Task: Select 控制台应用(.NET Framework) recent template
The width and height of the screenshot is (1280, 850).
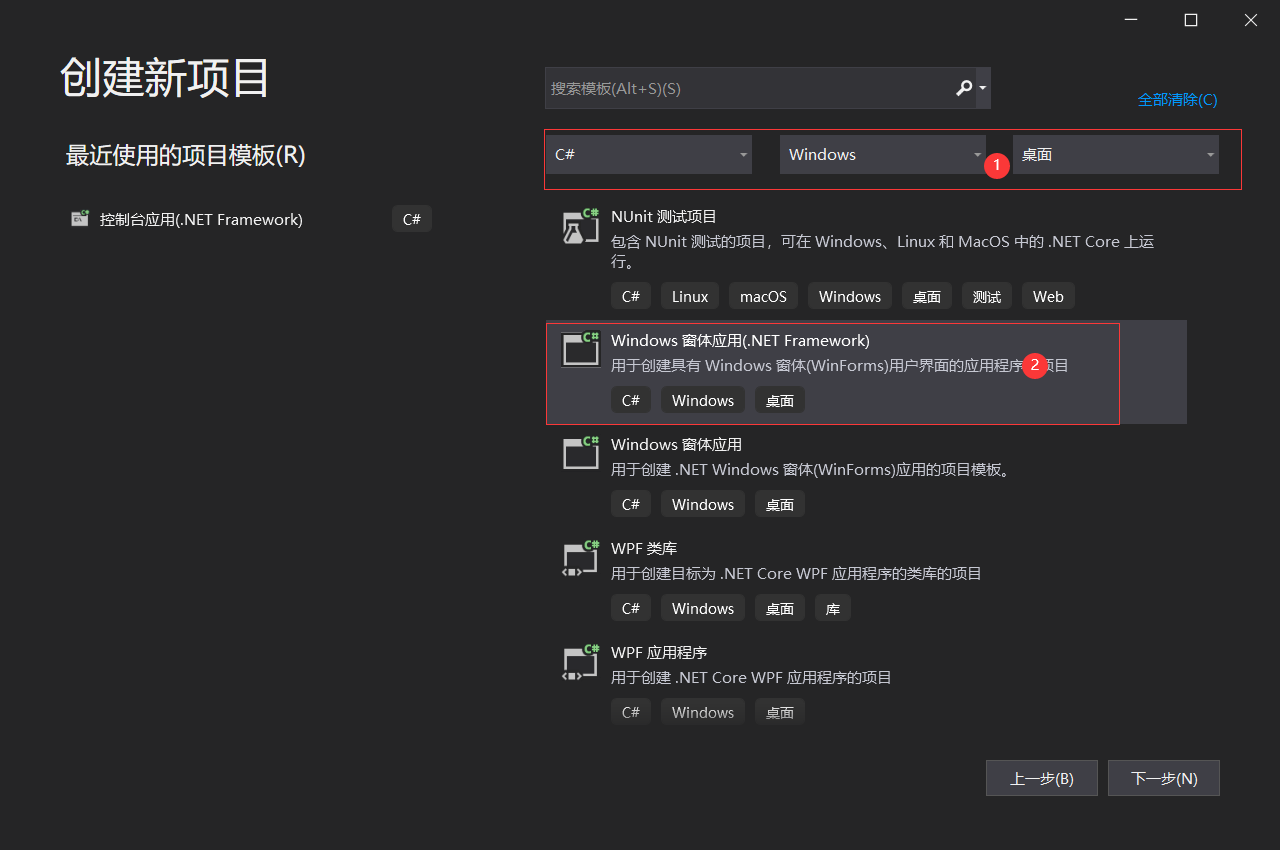Action: (x=201, y=219)
